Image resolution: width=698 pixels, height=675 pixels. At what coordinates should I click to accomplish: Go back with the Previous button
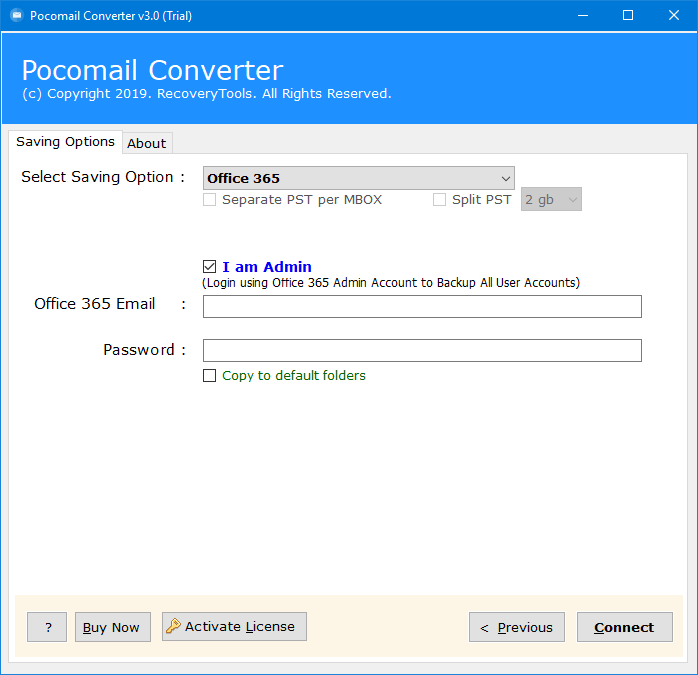pyautogui.click(x=517, y=627)
